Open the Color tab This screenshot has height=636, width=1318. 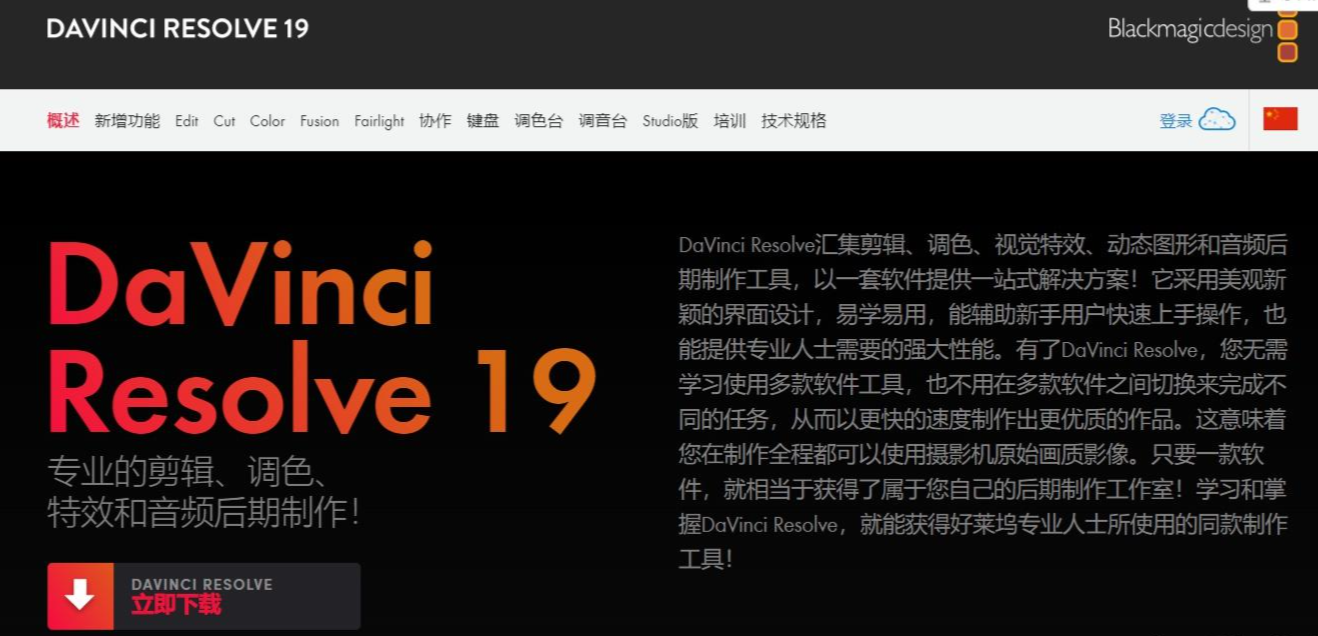pyautogui.click(x=267, y=121)
